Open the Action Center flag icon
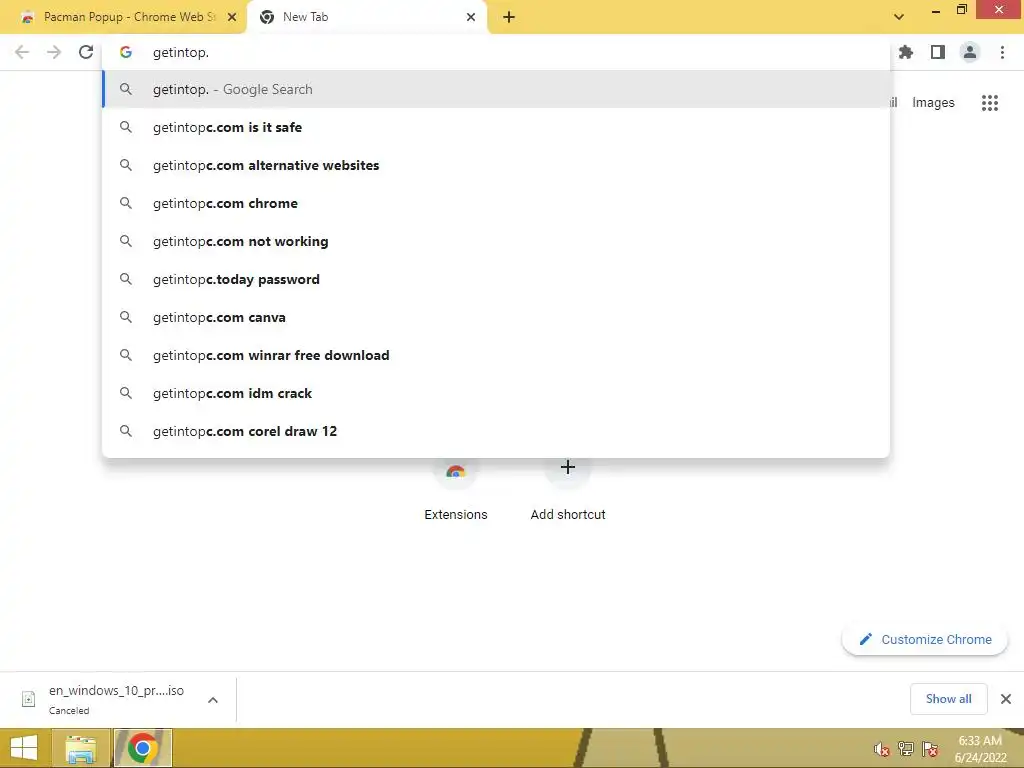 click(930, 749)
